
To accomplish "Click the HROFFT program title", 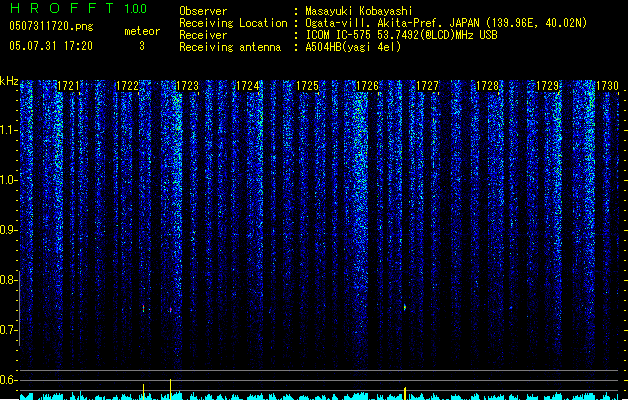I will tap(61, 8).
